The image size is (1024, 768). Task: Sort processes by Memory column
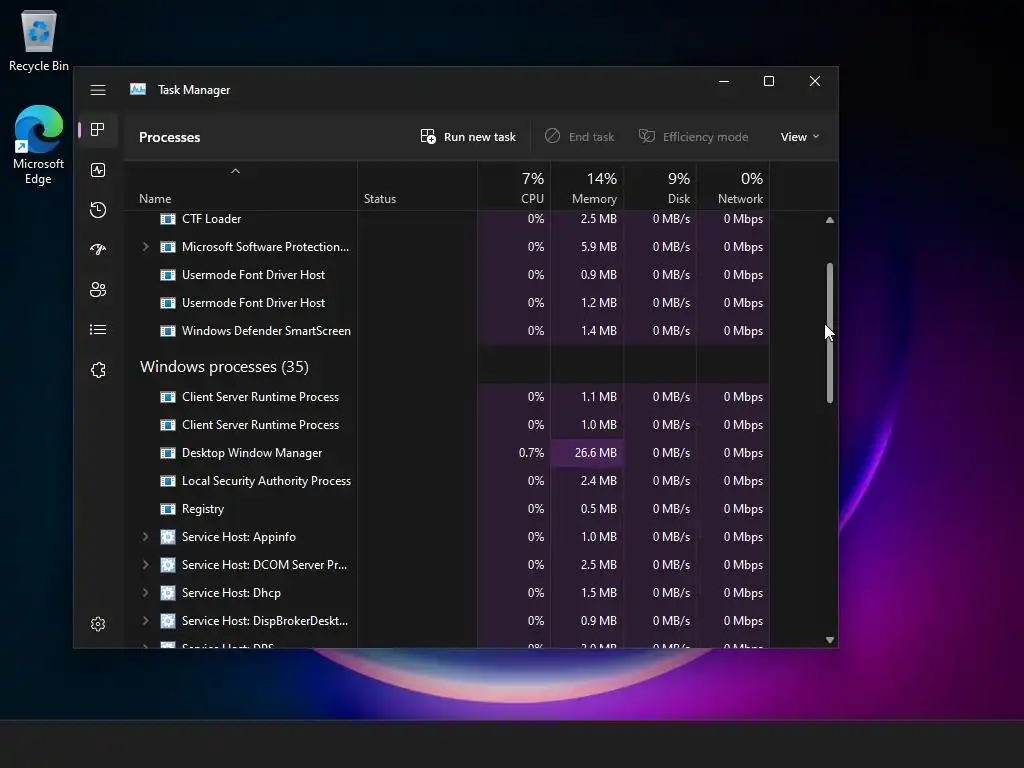[x=587, y=187]
